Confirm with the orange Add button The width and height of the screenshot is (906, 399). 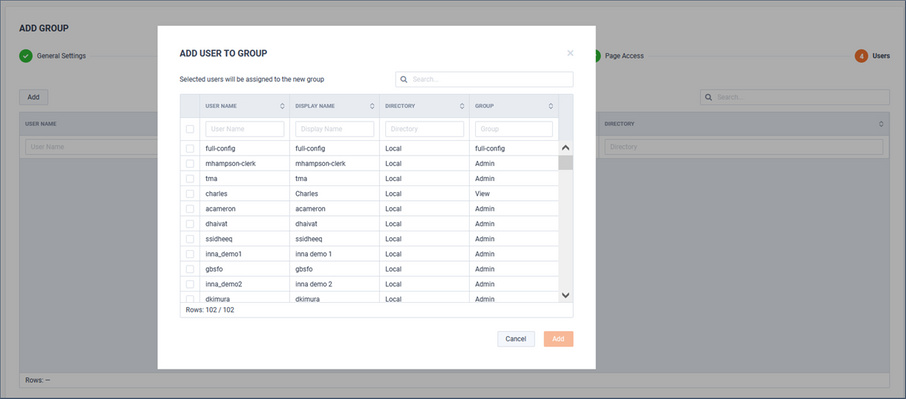click(558, 339)
